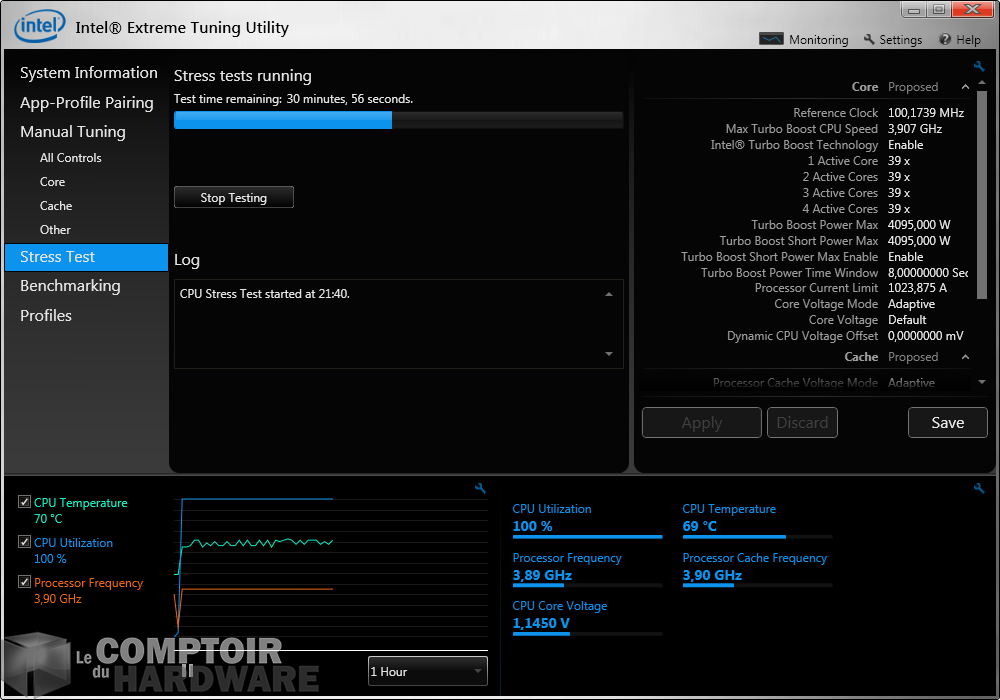The width and height of the screenshot is (1000, 700).
Task: Go to Benchmarking in sidebar
Action: (x=70, y=286)
